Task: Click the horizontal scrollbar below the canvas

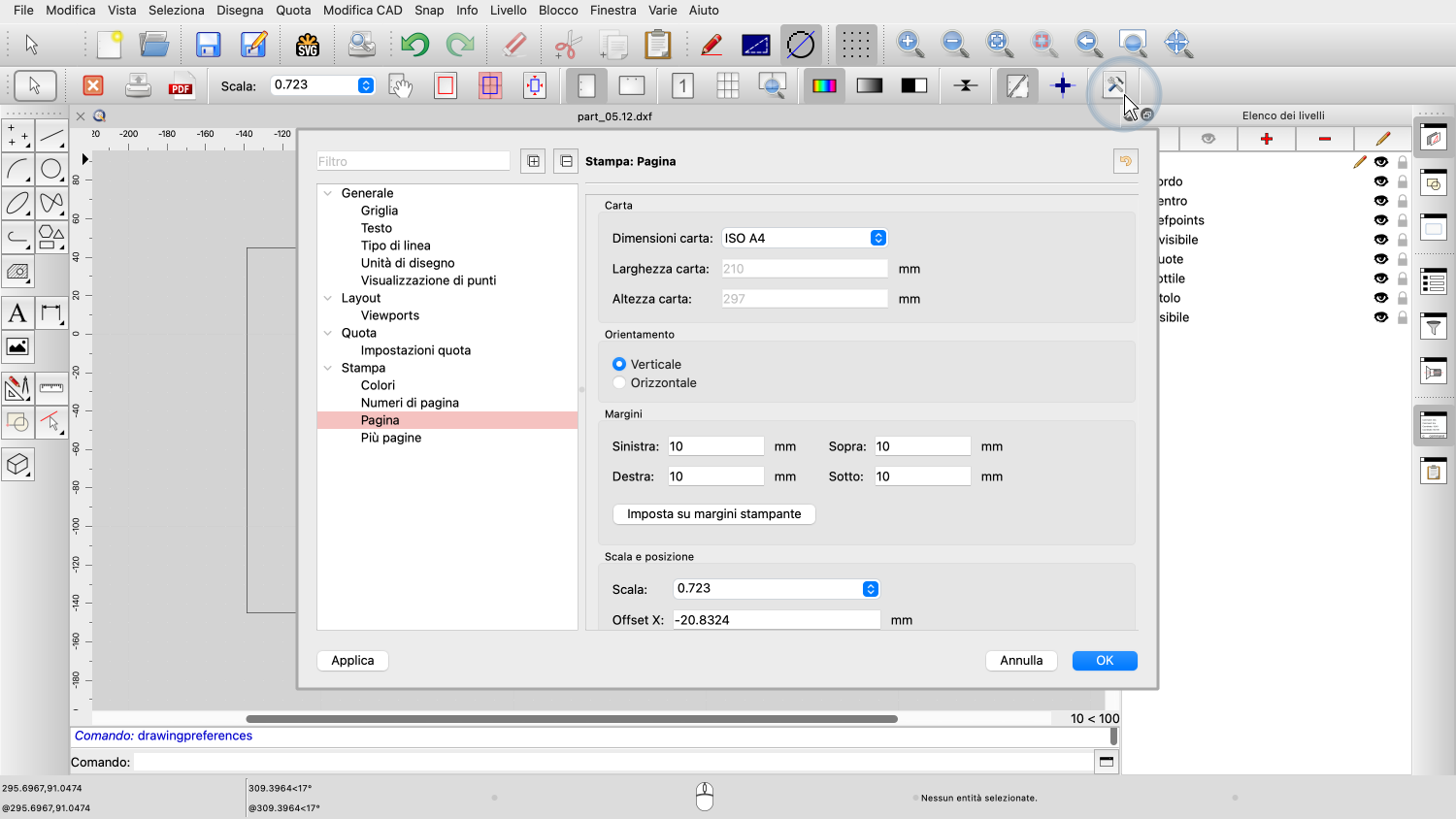Action: (x=572, y=719)
